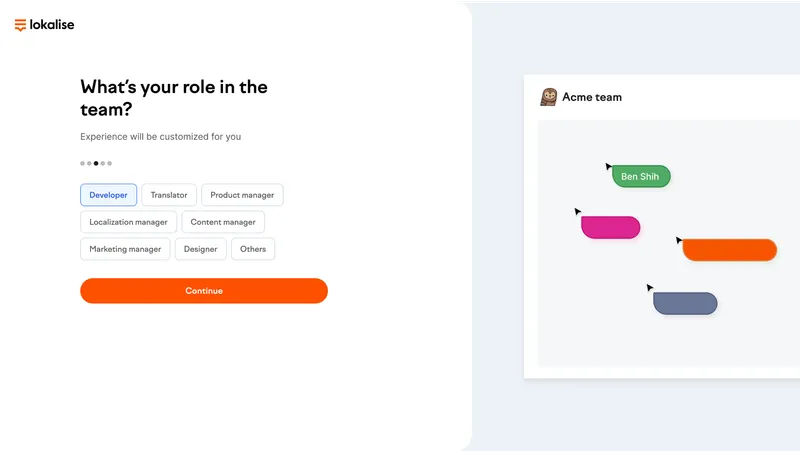The width and height of the screenshot is (800, 451).
Task: Click the orange cursor label
Action: [729, 250]
